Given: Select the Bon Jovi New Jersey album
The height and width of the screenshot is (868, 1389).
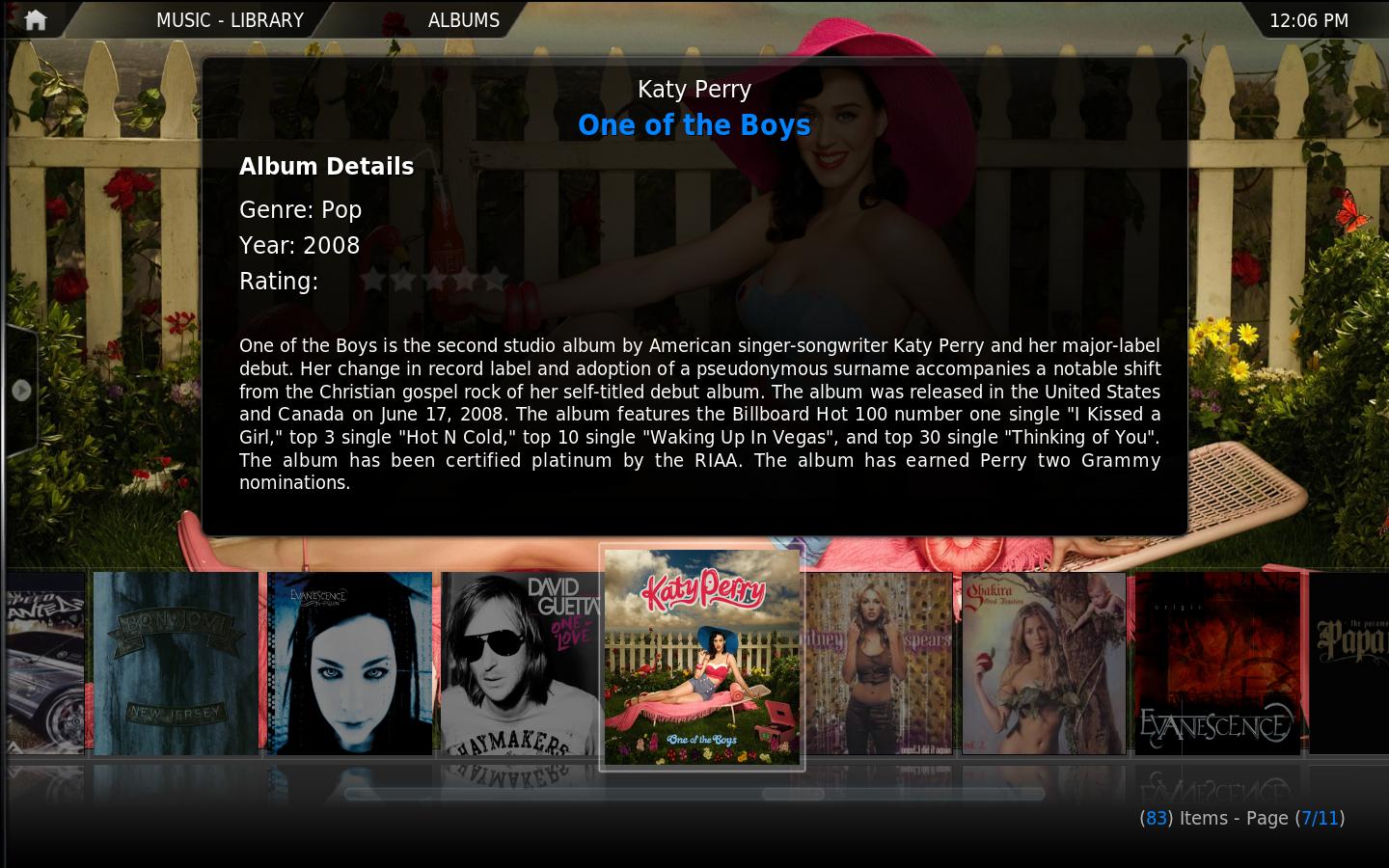Looking at the screenshot, I should pos(176,664).
